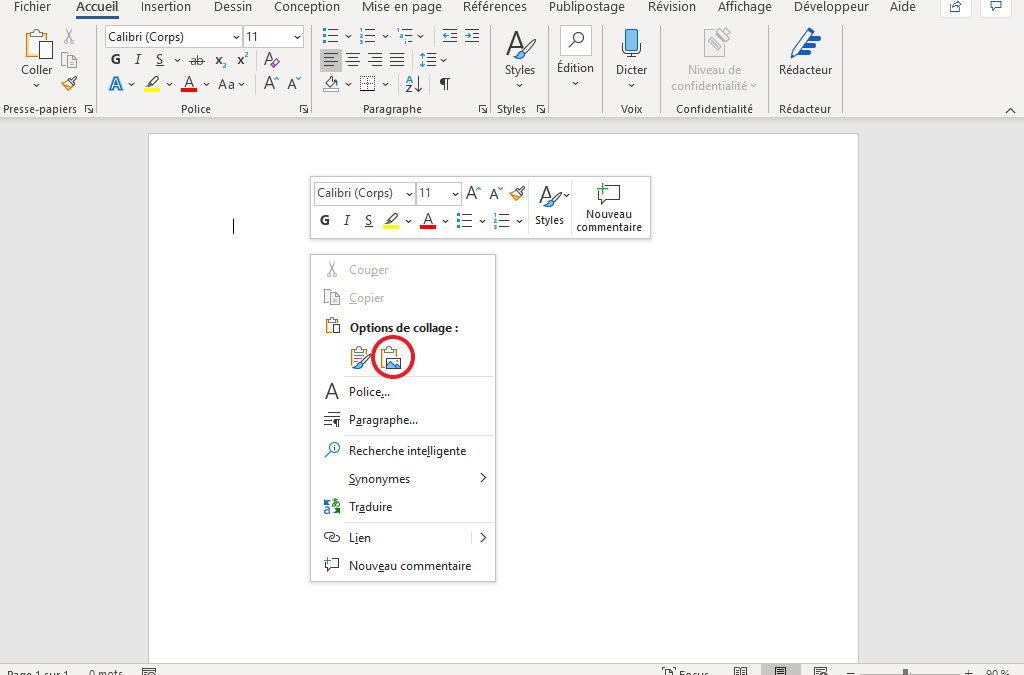The height and width of the screenshot is (675, 1024).
Task: Toggle strikethrough formatting in the ribbon
Action: [x=196, y=60]
